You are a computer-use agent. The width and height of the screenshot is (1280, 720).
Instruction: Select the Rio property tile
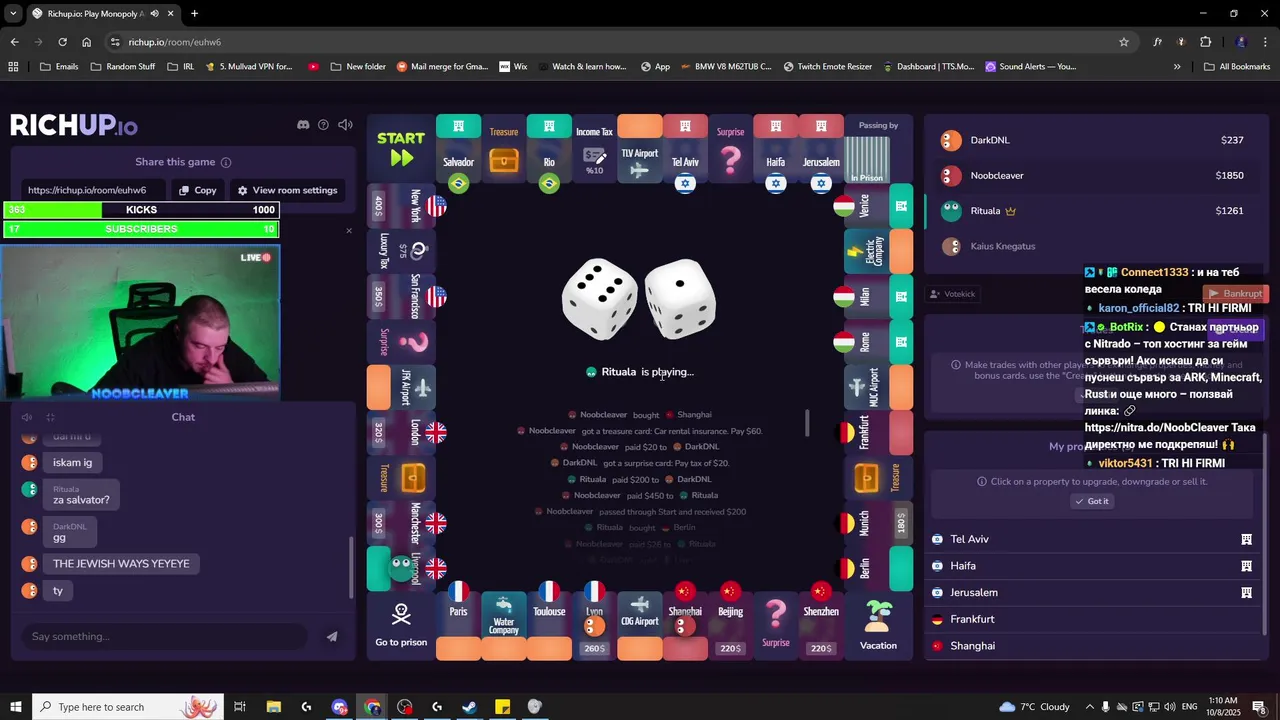549,150
